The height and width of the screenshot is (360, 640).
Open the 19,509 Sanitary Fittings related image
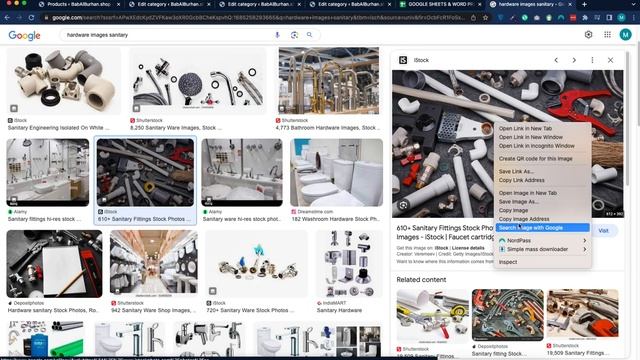click(583, 315)
